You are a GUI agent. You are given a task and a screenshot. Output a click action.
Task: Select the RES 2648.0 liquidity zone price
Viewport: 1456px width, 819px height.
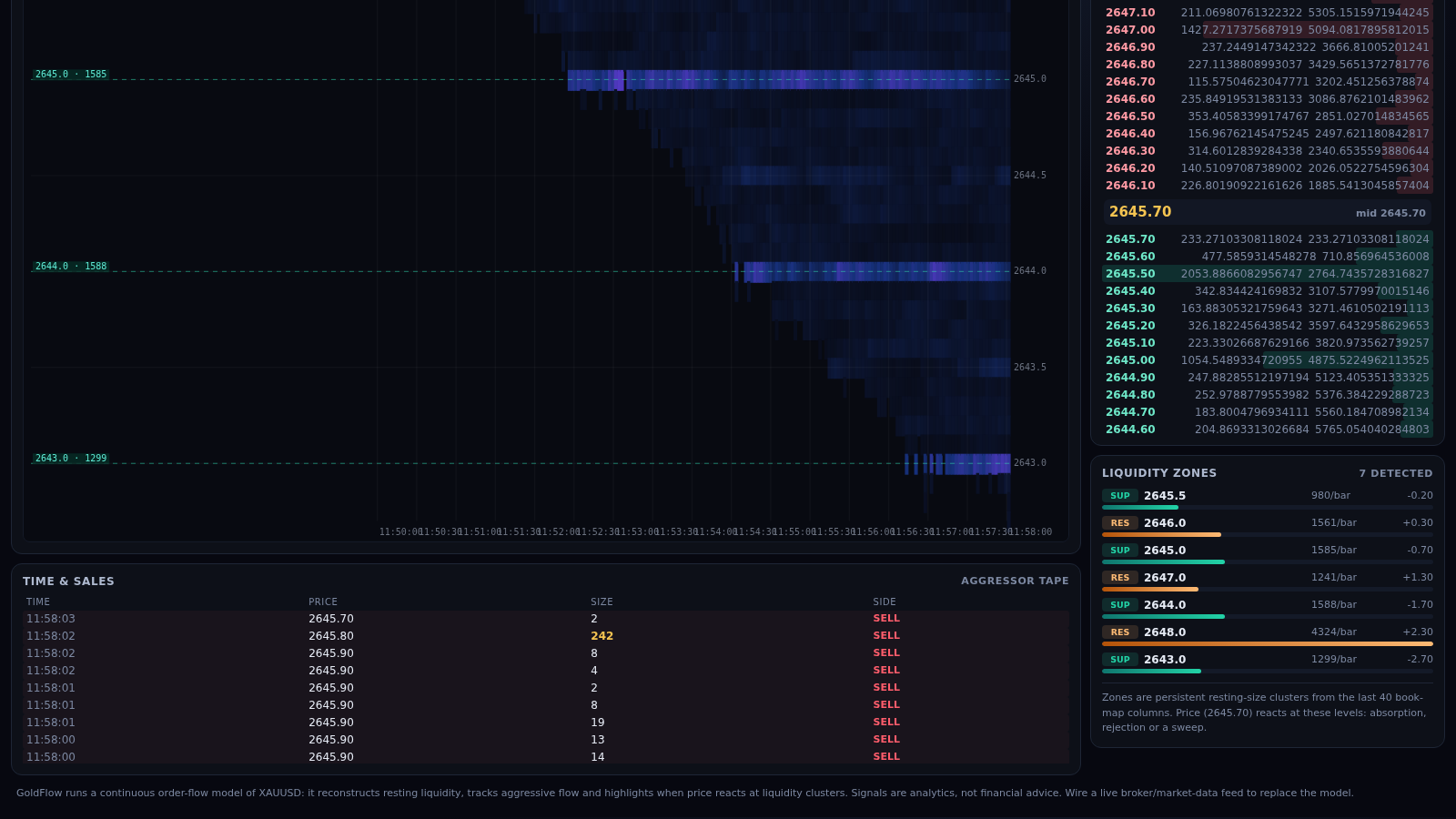point(1165,632)
